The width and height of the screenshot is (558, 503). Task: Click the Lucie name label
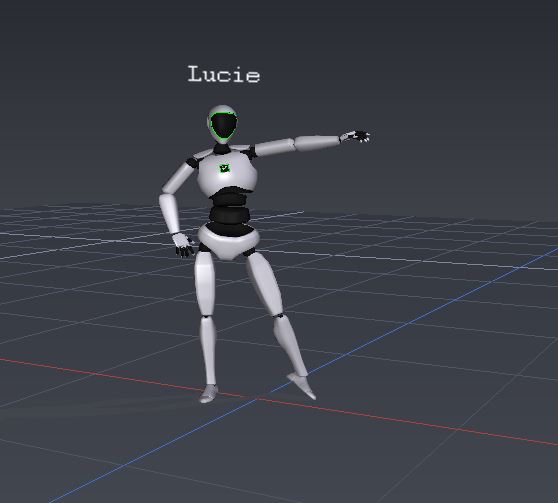224,74
